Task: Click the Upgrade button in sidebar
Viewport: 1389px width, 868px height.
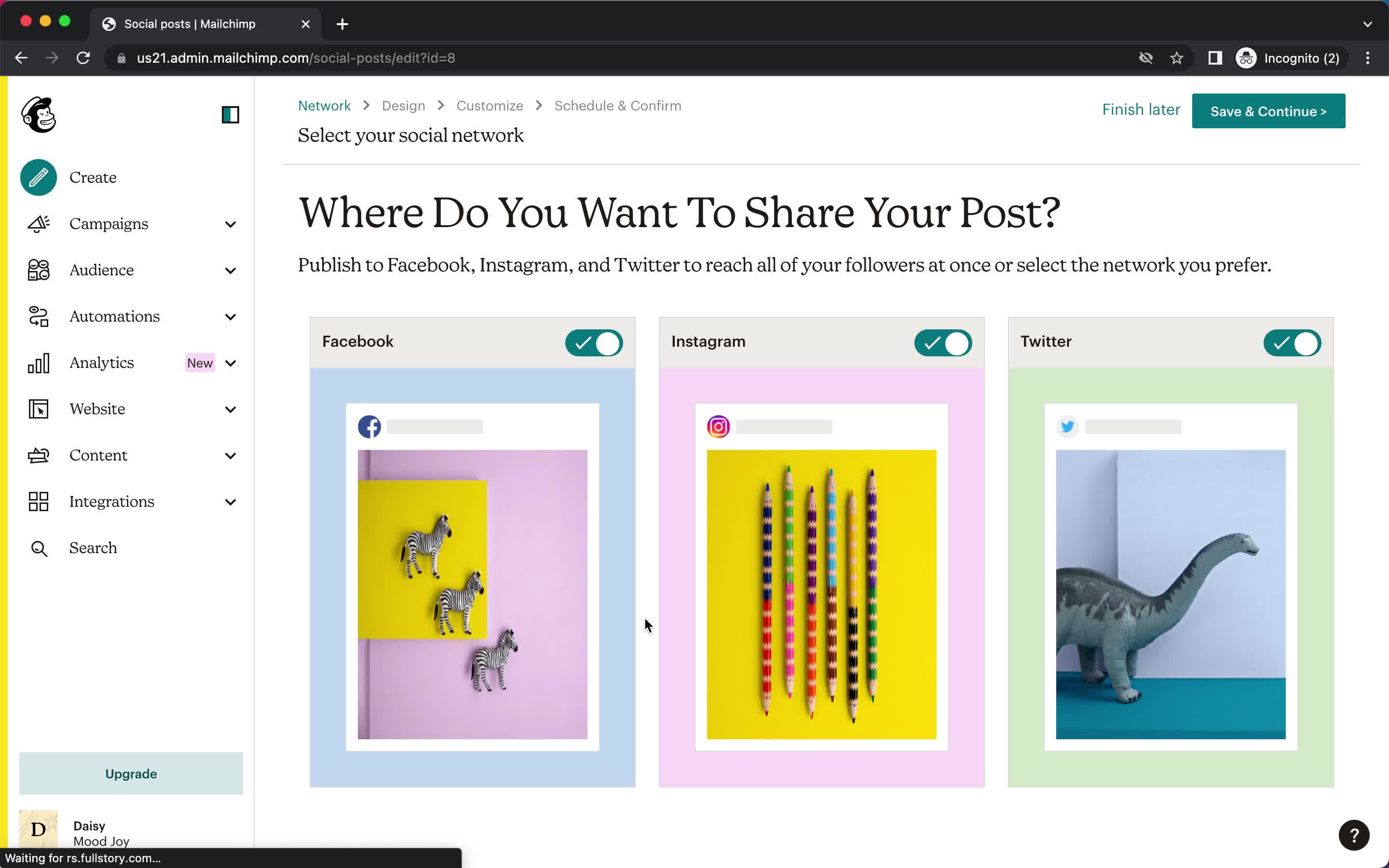Action: (131, 773)
